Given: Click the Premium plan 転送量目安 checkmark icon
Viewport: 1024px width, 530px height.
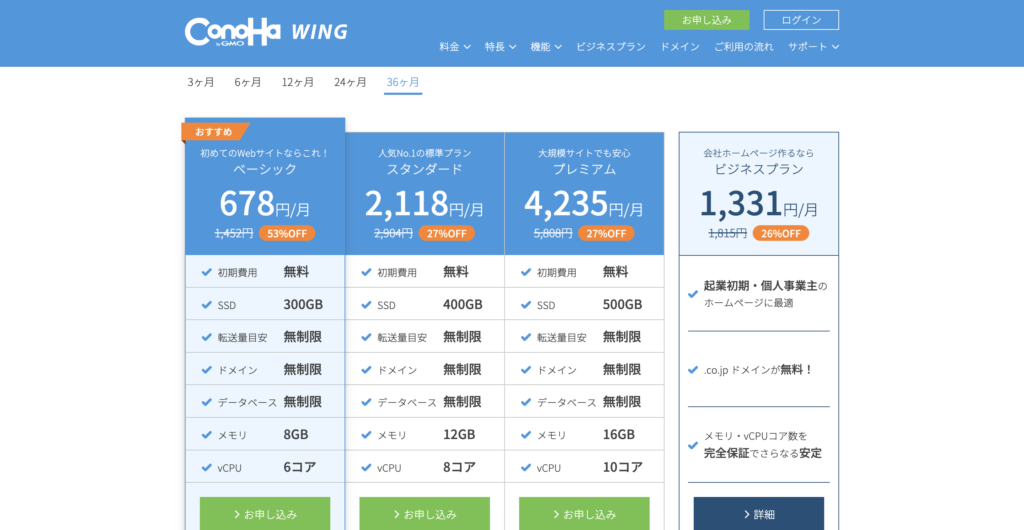Looking at the screenshot, I should [x=526, y=337].
